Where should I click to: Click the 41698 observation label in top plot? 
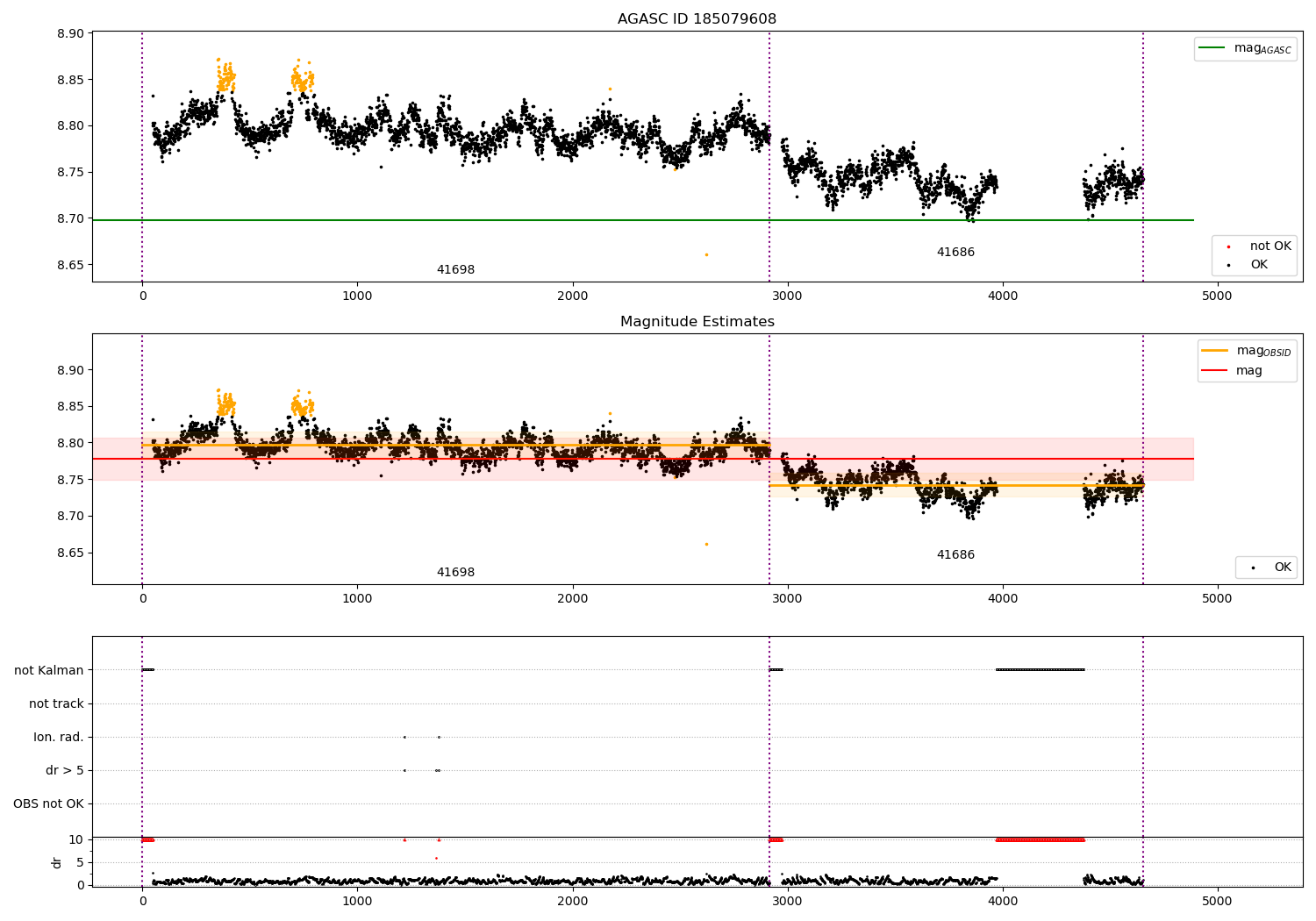tap(455, 270)
